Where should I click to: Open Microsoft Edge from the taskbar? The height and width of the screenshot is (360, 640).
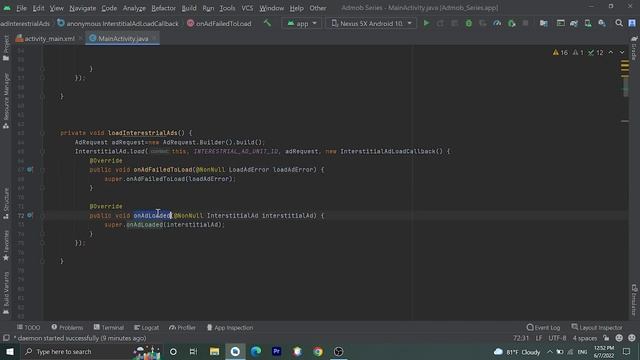click(x=256, y=351)
